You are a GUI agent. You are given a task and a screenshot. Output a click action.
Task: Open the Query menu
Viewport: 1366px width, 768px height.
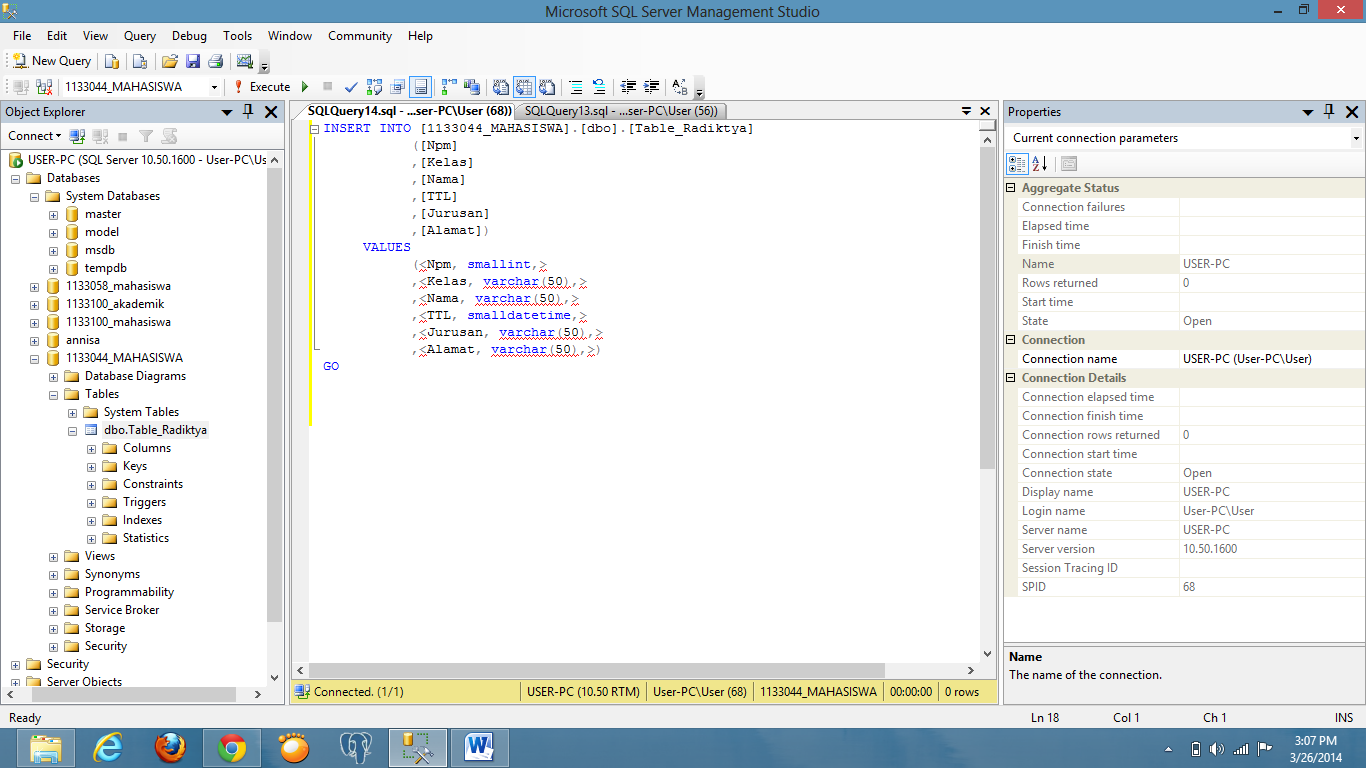pyautogui.click(x=140, y=36)
